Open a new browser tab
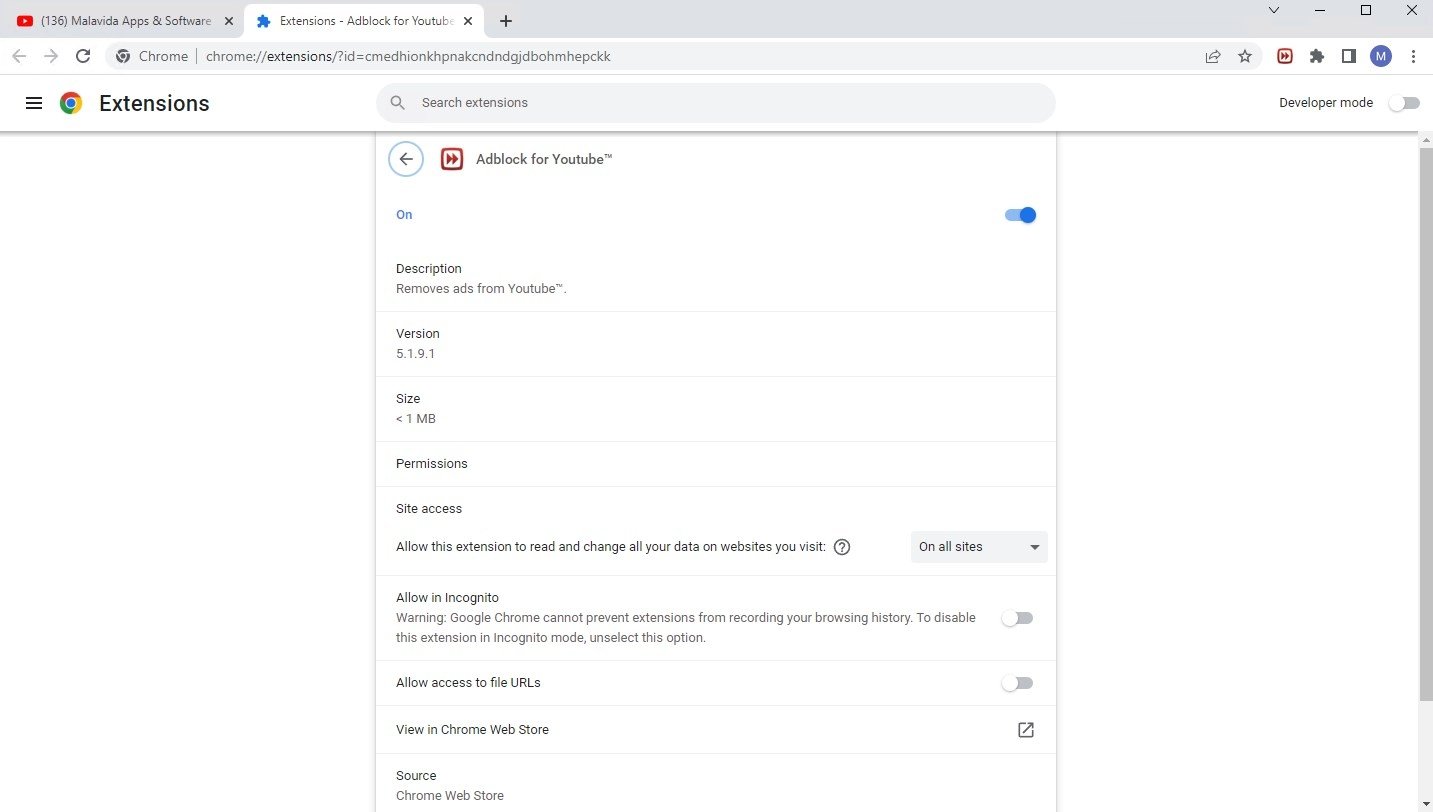The image size is (1433, 812). [506, 21]
